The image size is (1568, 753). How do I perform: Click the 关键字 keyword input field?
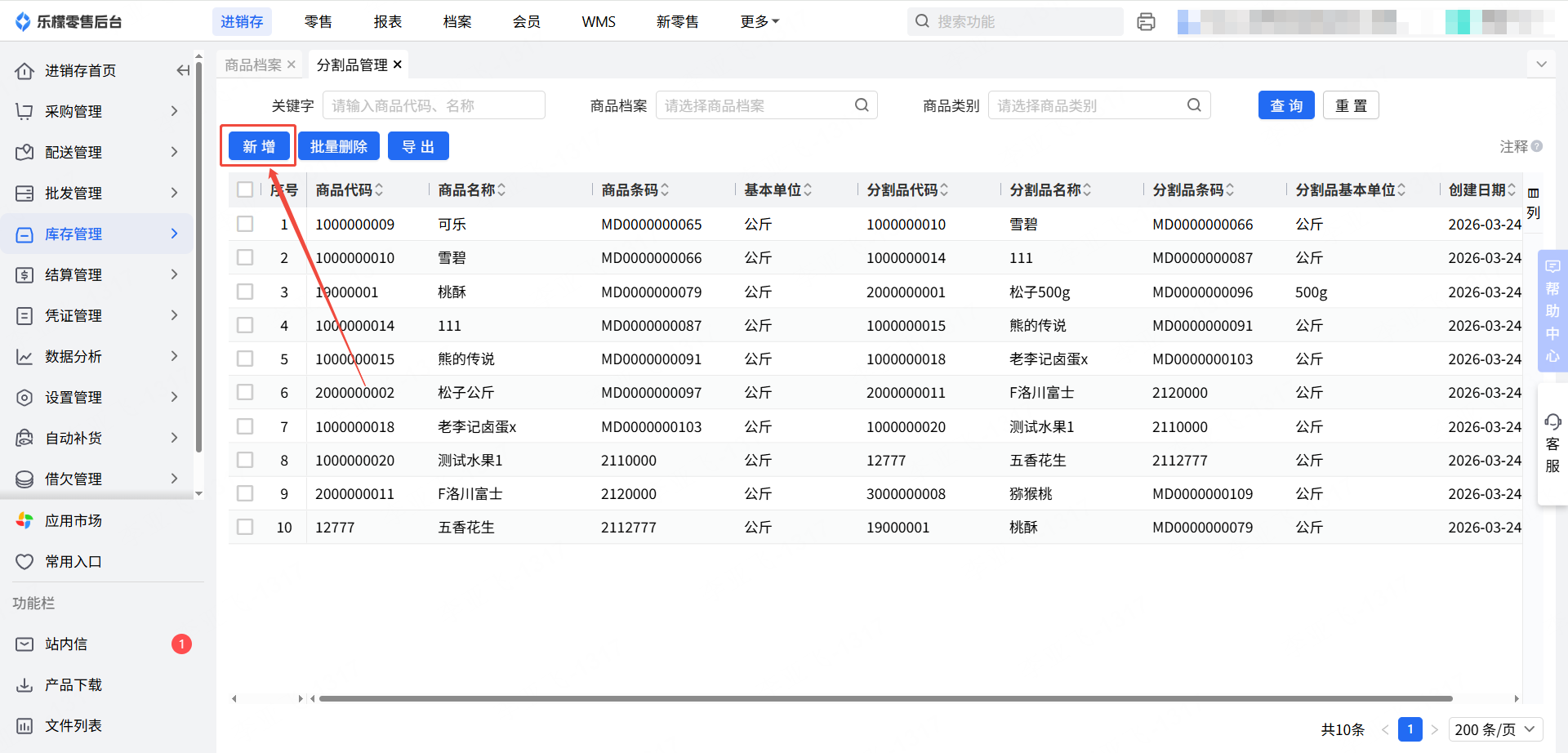[434, 105]
